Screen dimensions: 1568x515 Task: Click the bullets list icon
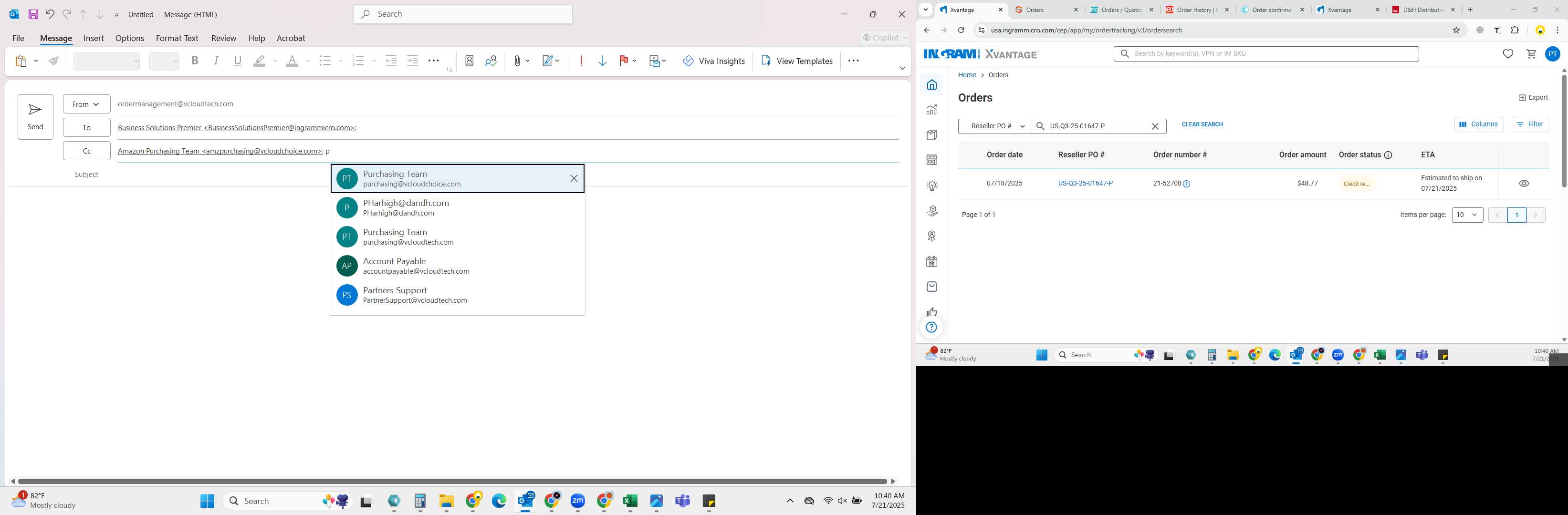tap(325, 61)
